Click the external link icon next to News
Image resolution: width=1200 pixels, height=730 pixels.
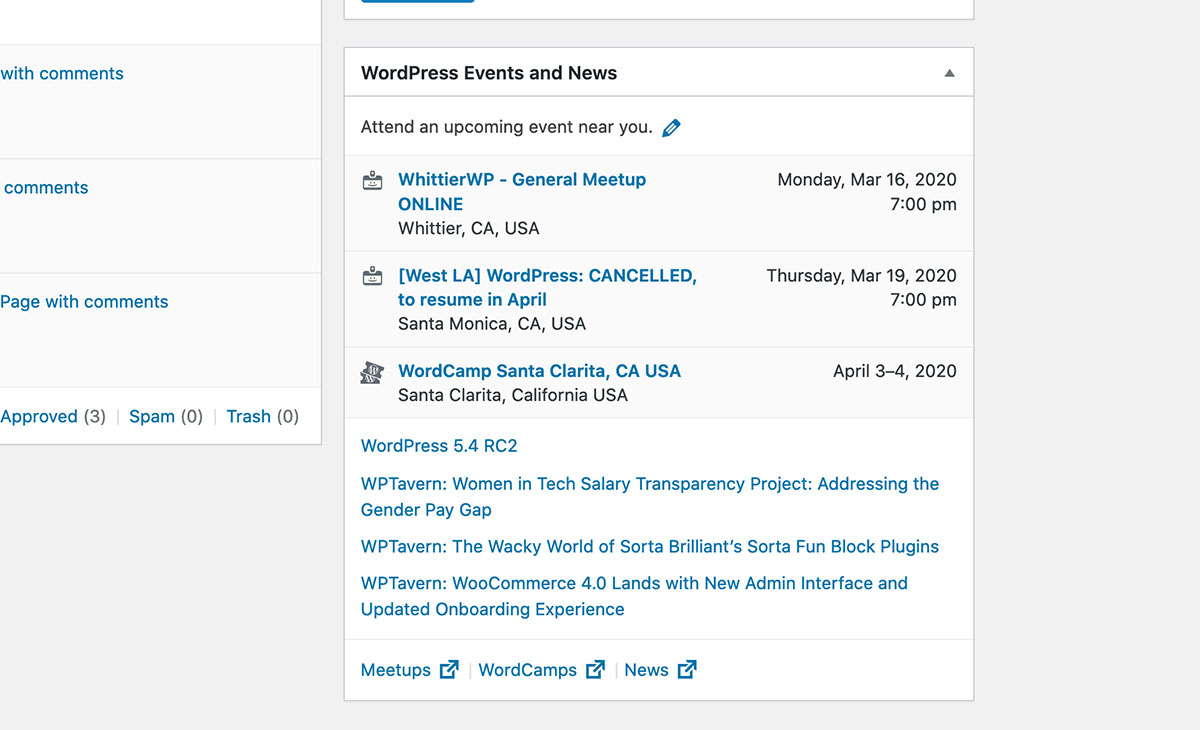[x=687, y=670]
